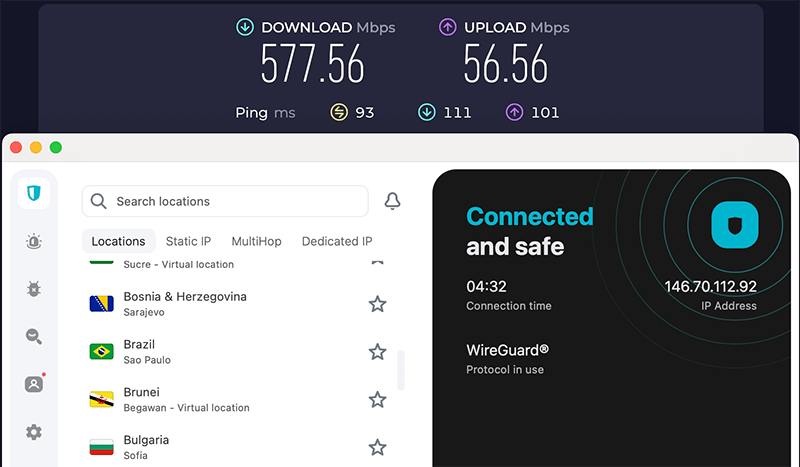This screenshot has height=467, width=800.
Task: Click the Connected and safe heading
Action: (530, 231)
